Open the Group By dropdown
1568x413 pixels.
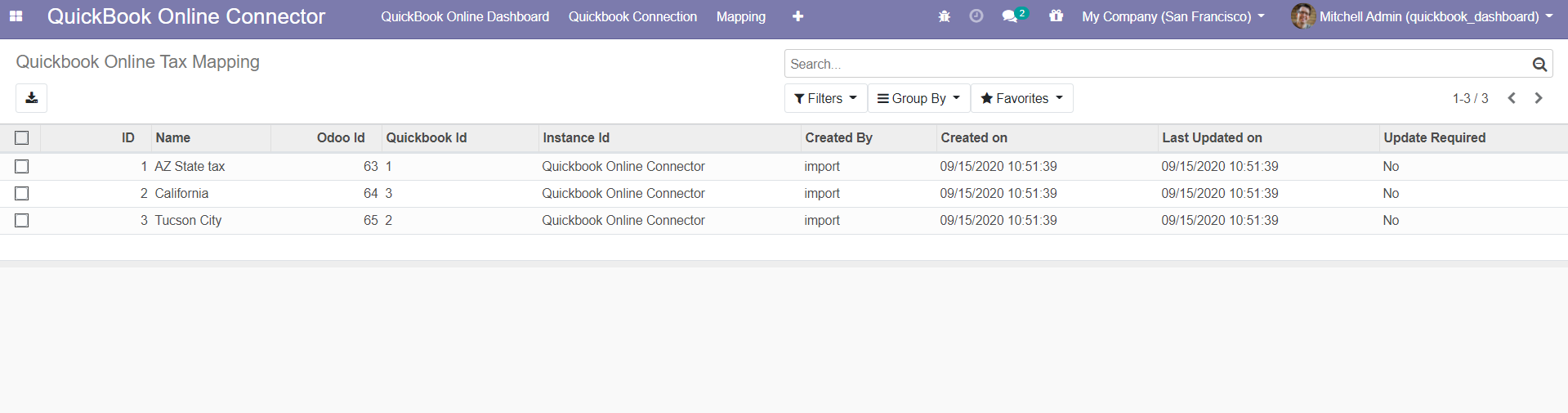click(x=918, y=98)
